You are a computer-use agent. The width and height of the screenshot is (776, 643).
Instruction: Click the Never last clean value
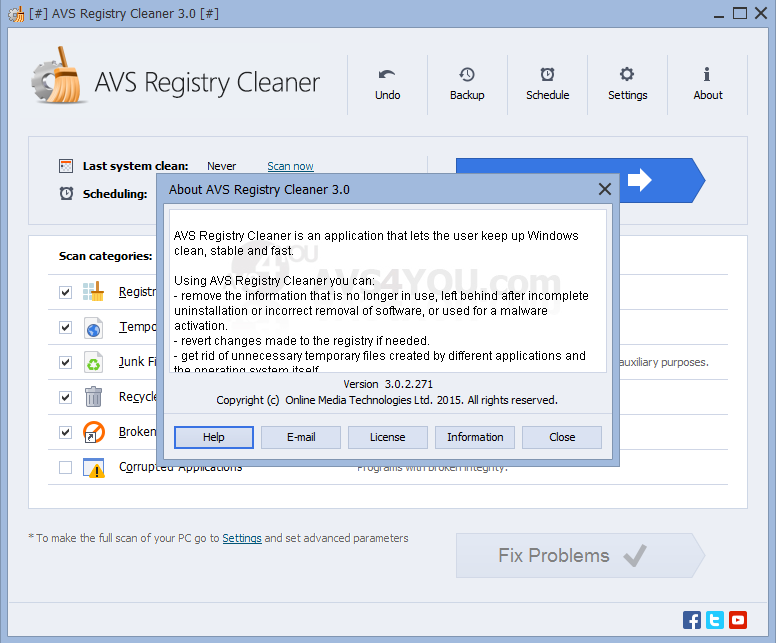(x=221, y=166)
